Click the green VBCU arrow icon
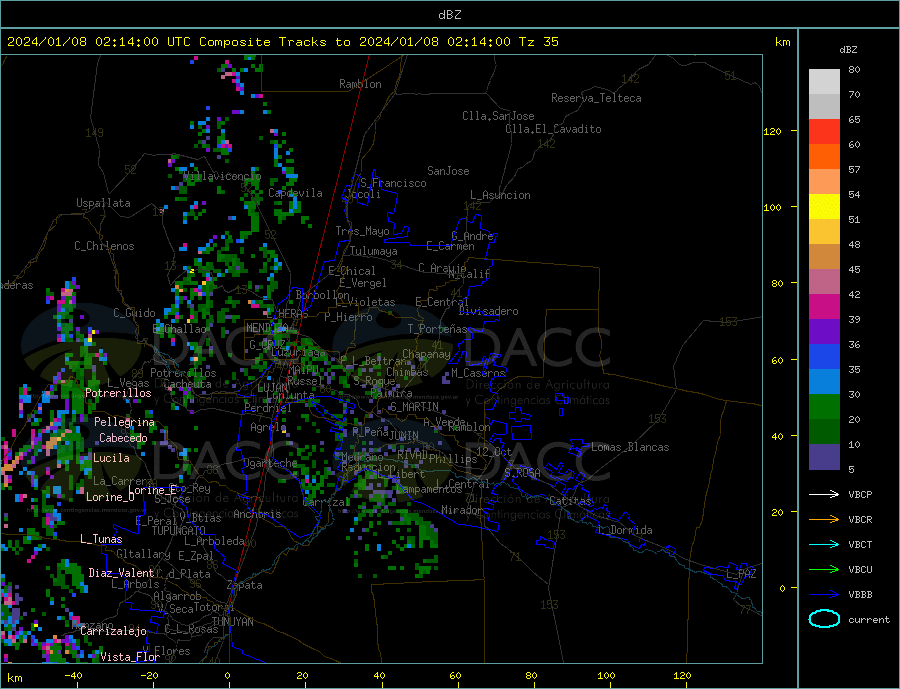 (x=824, y=569)
